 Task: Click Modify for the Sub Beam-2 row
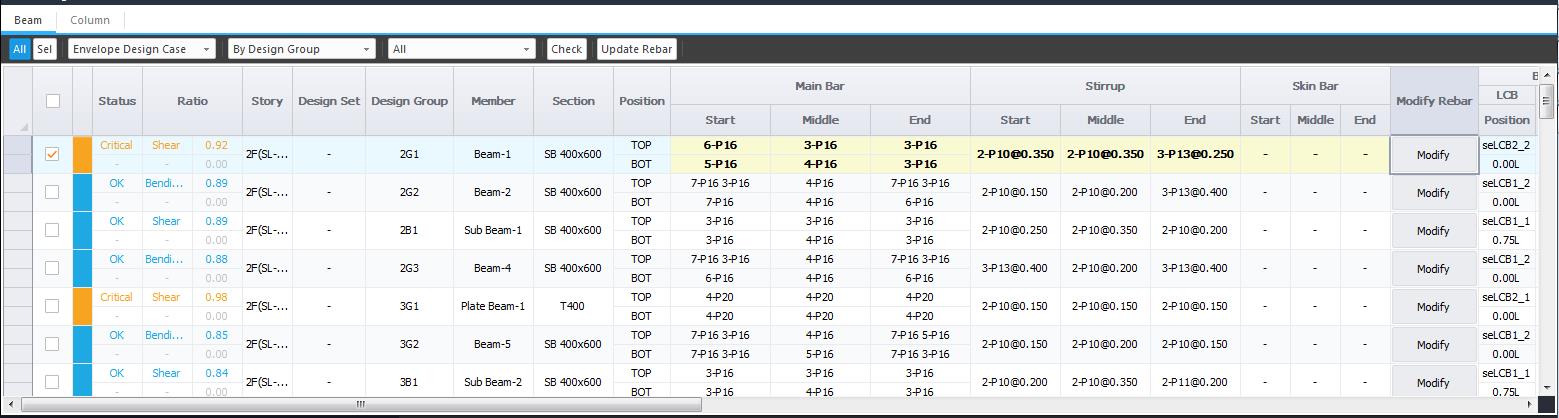point(1433,383)
